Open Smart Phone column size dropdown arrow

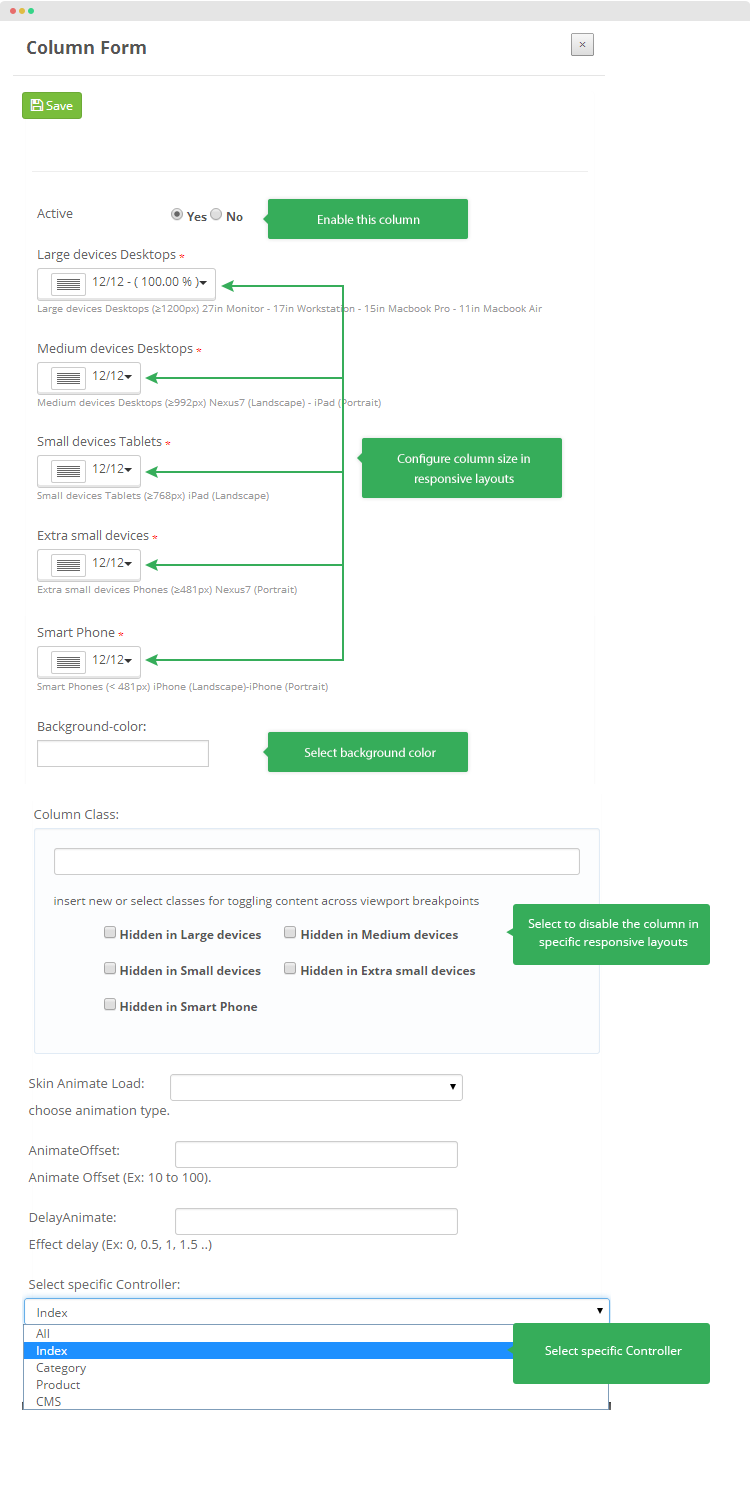(x=128, y=661)
